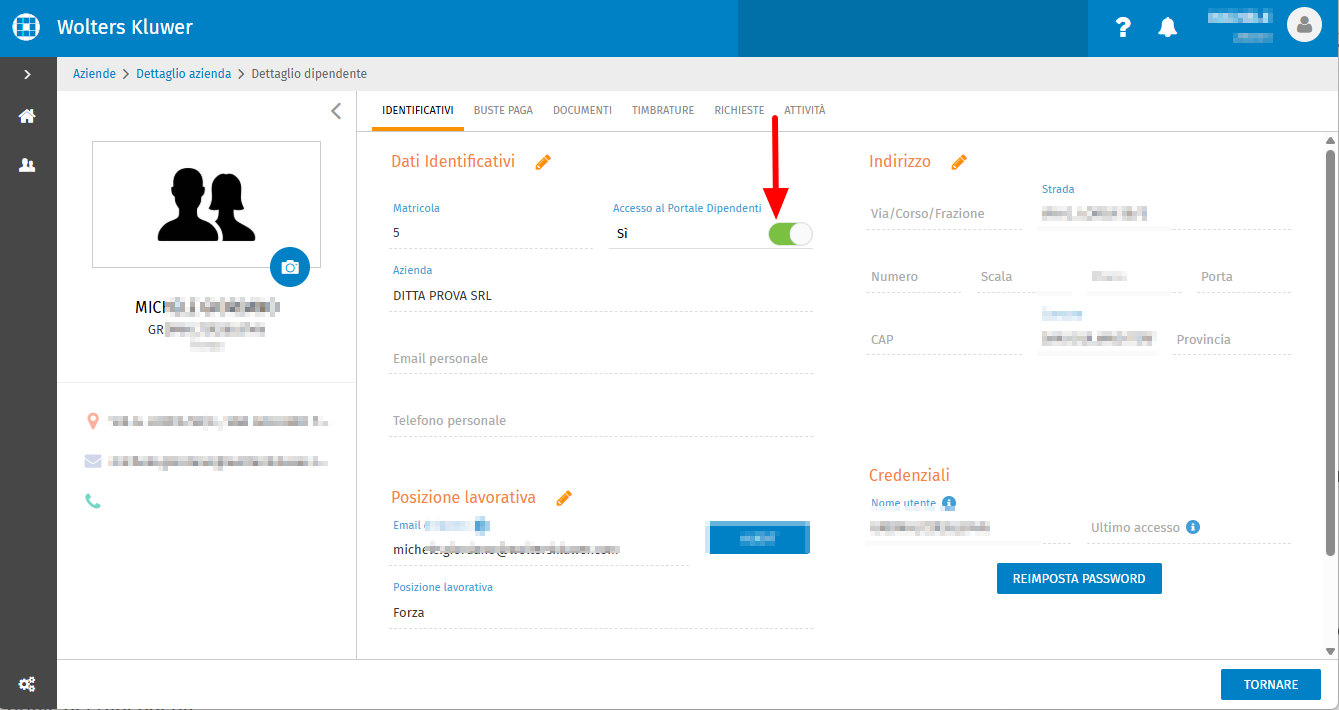Edit Dati Identificativi with pencil icon

tap(543, 162)
